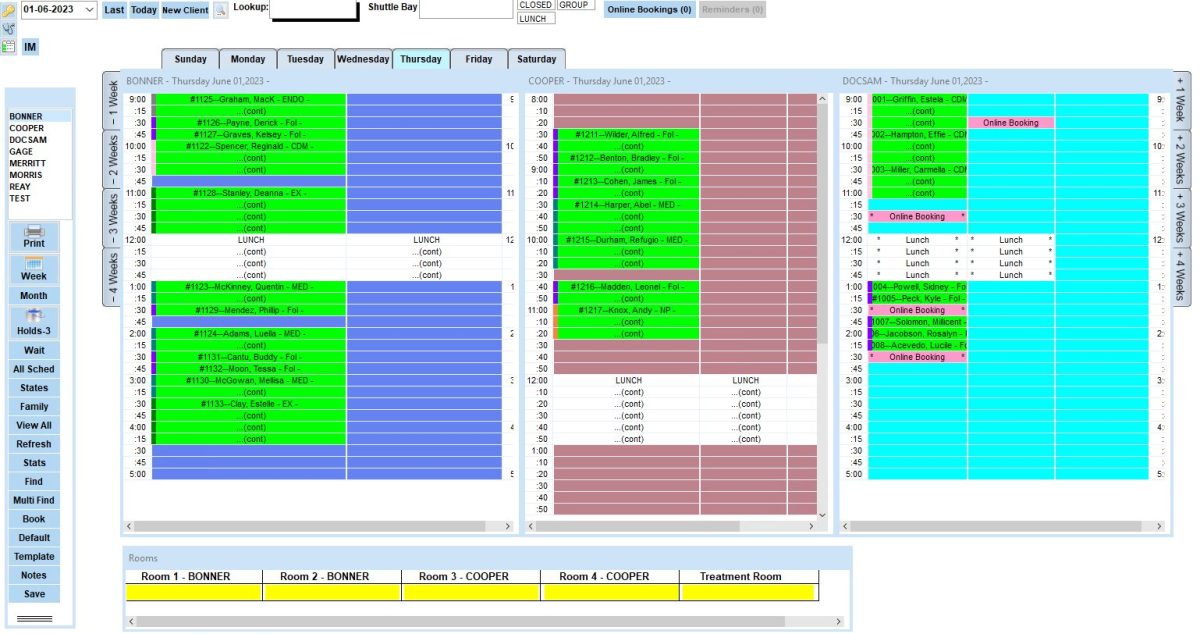The height and width of the screenshot is (634, 1200).
Task: Switch to the Friday tab
Action: (x=479, y=59)
